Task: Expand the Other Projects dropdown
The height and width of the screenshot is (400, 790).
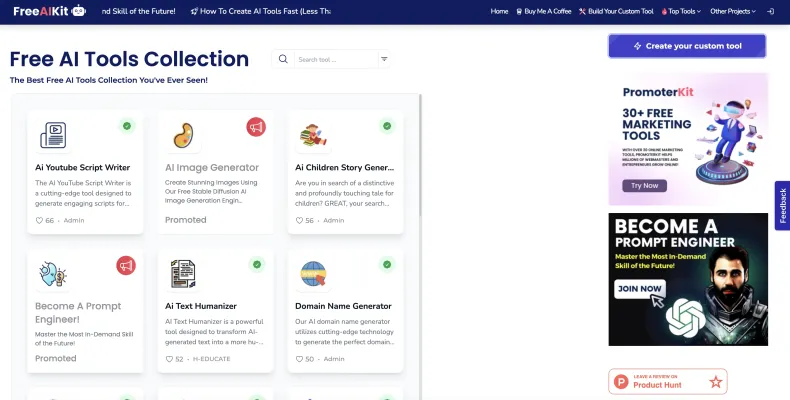Action: pos(732,11)
